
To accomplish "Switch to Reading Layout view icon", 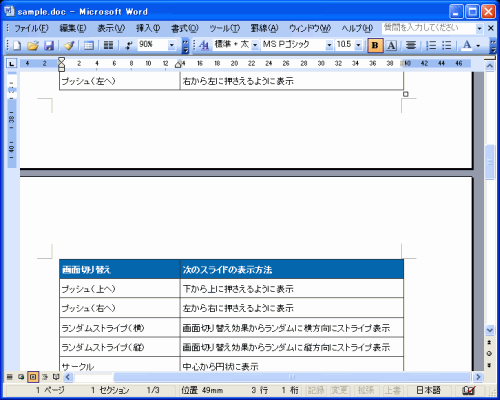I will pyautogui.click(x=56, y=377).
